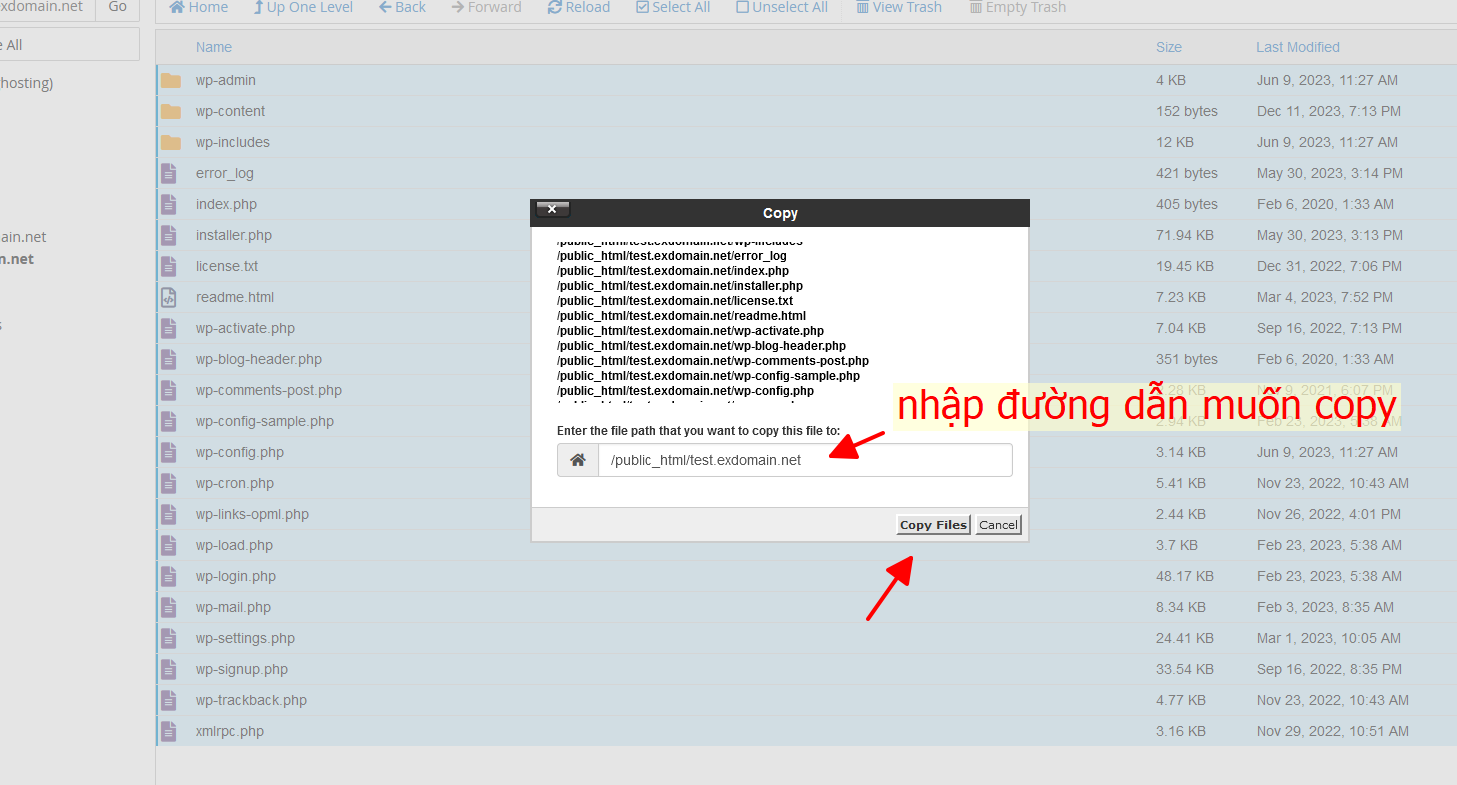Select the installer.php file name
1457x785 pixels.
pos(234,235)
